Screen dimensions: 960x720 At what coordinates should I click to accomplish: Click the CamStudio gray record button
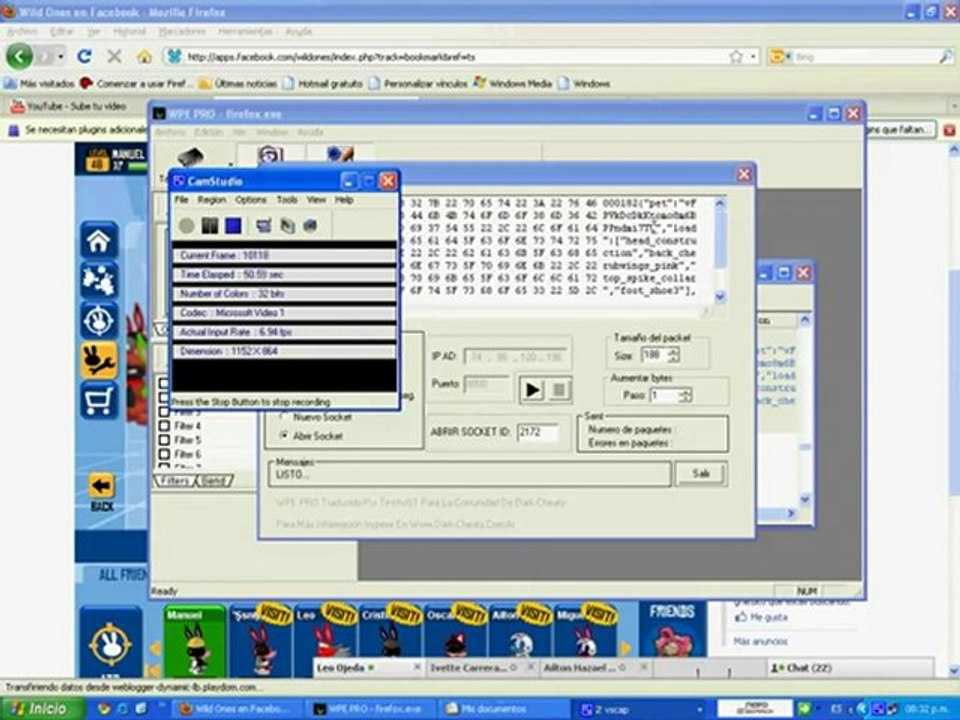tap(186, 226)
